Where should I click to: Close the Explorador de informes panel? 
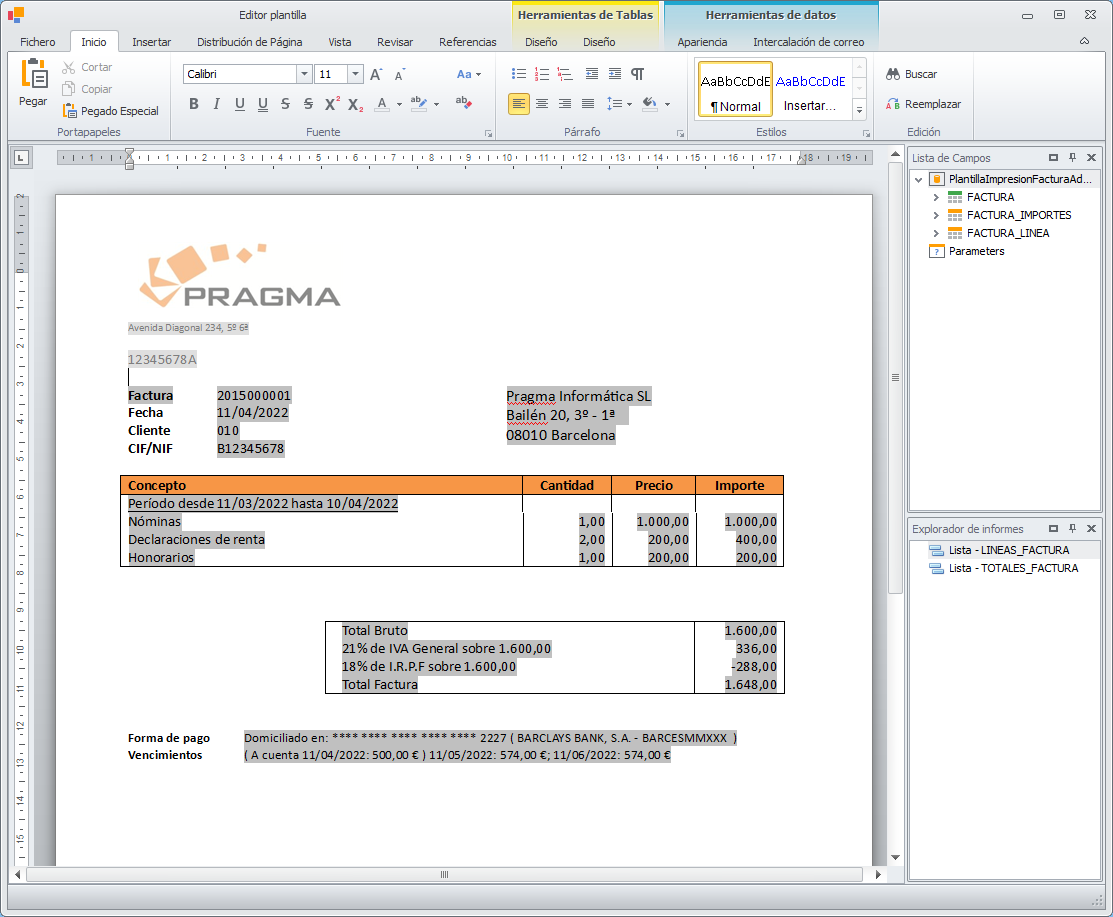pyautogui.click(x=1092, y=529)
